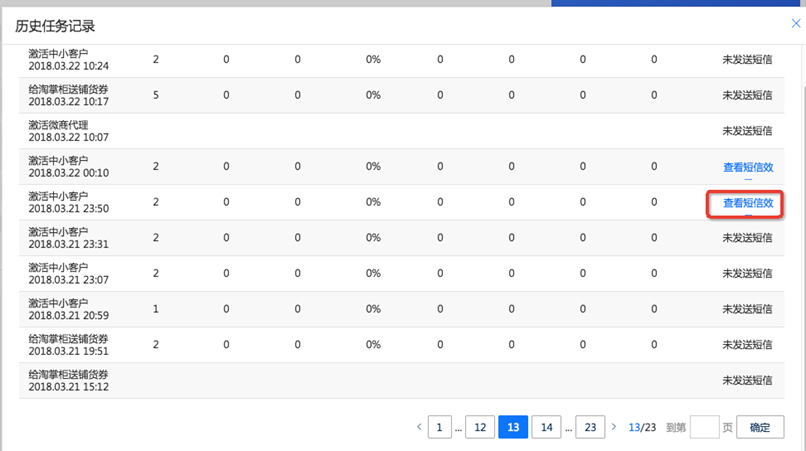Close the 历史任务记录 dialog
The image size is (806, 451).
click(796, 24)
